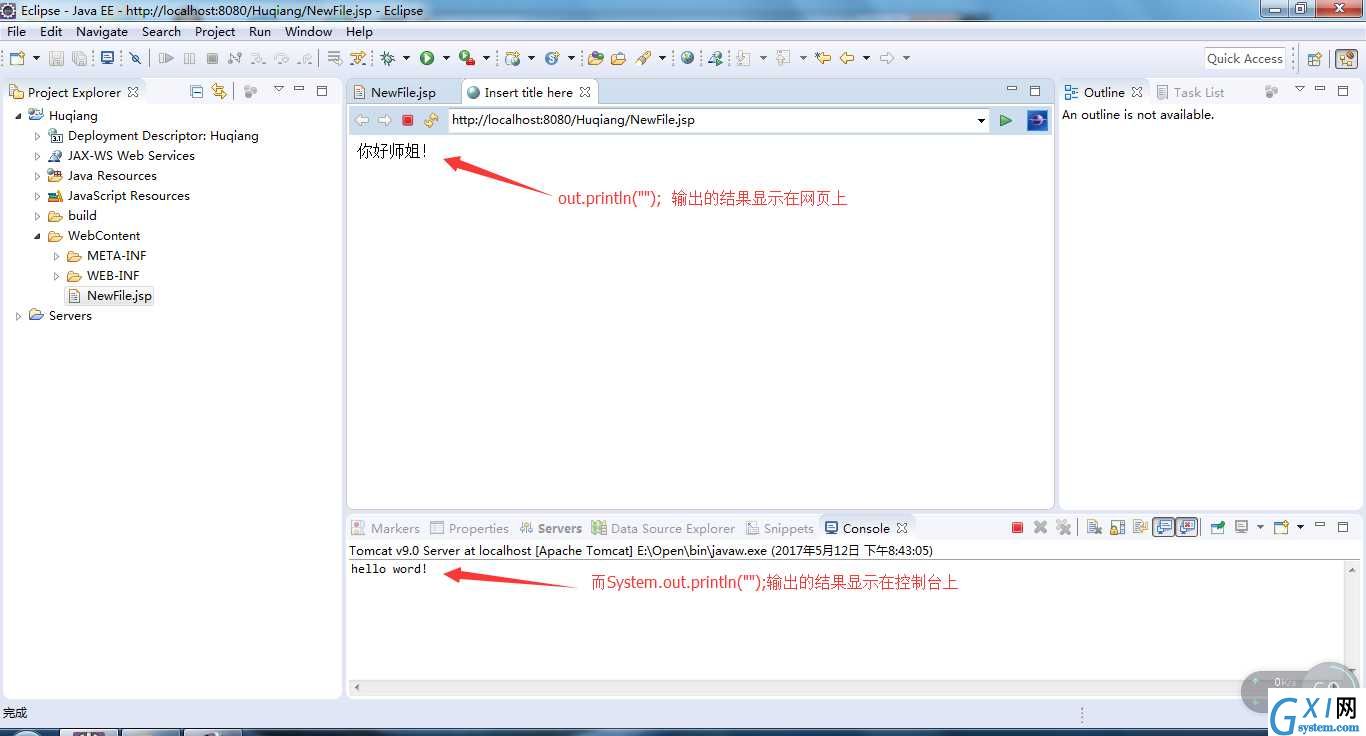This screenshot has width=1366, height=736.
Task: Click the Clear Console icon
Action: pyautogui.click(x=1094, y=527)
